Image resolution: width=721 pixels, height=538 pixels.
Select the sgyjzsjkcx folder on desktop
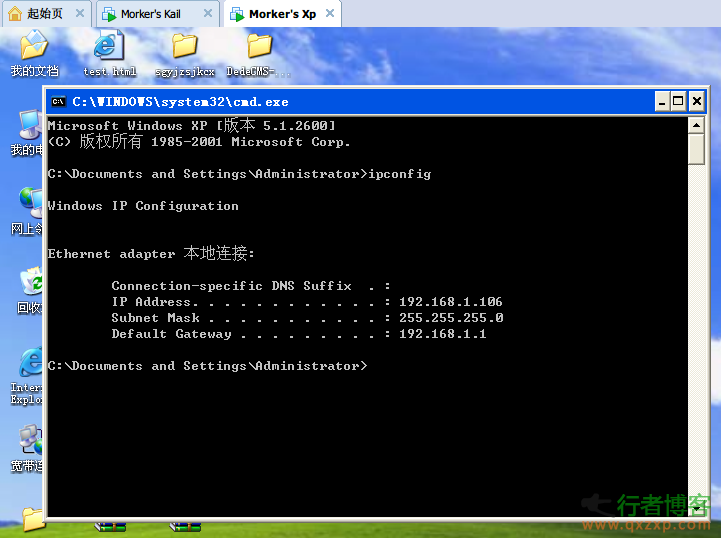[x=185, y=54]
